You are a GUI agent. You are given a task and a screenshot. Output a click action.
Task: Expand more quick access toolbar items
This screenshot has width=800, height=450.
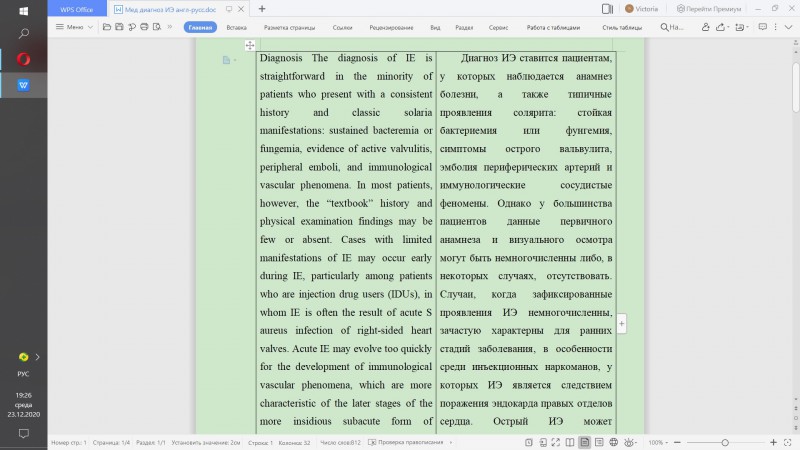[x=170, y=27]
